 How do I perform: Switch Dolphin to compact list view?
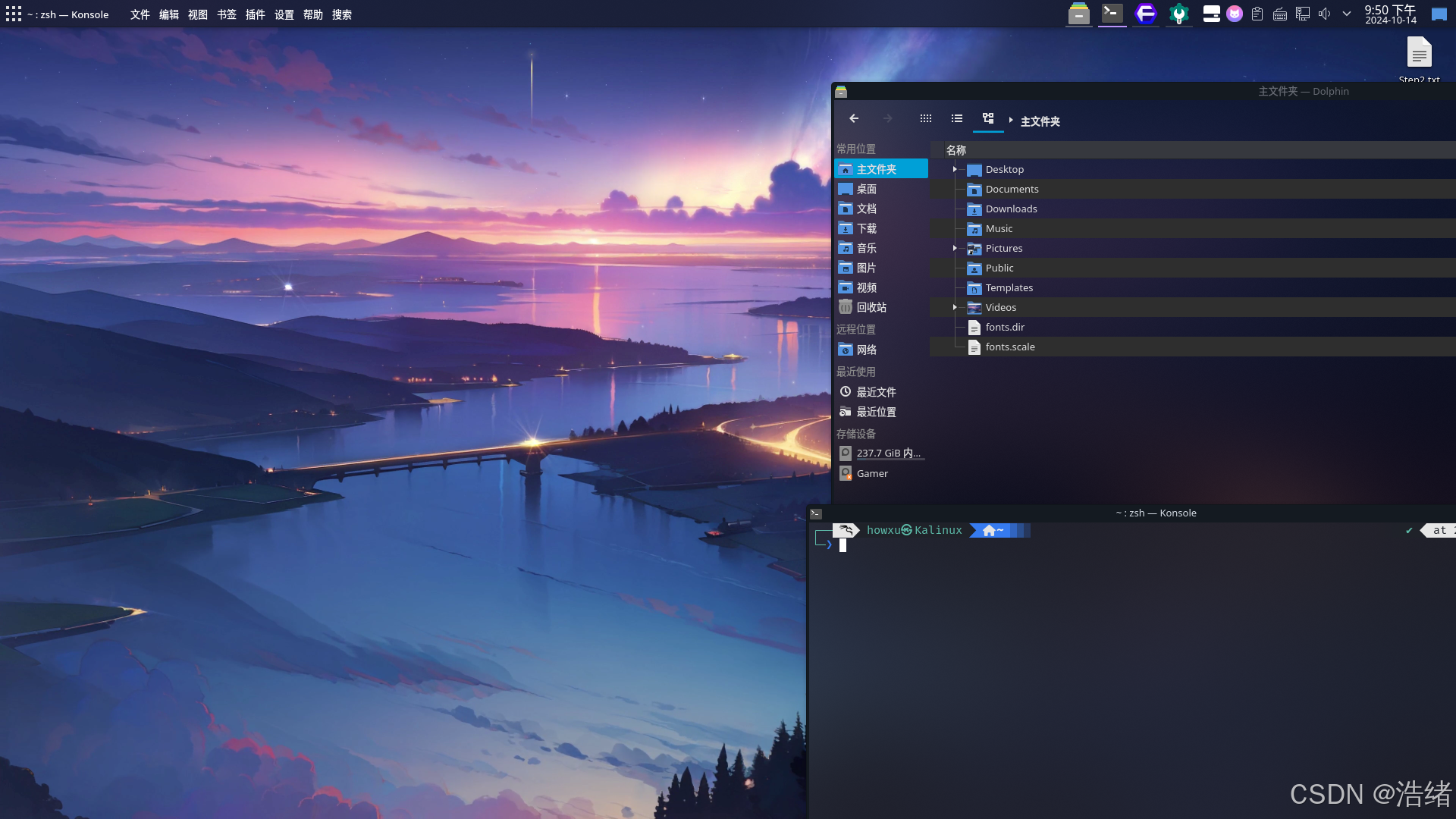point(957,118)
